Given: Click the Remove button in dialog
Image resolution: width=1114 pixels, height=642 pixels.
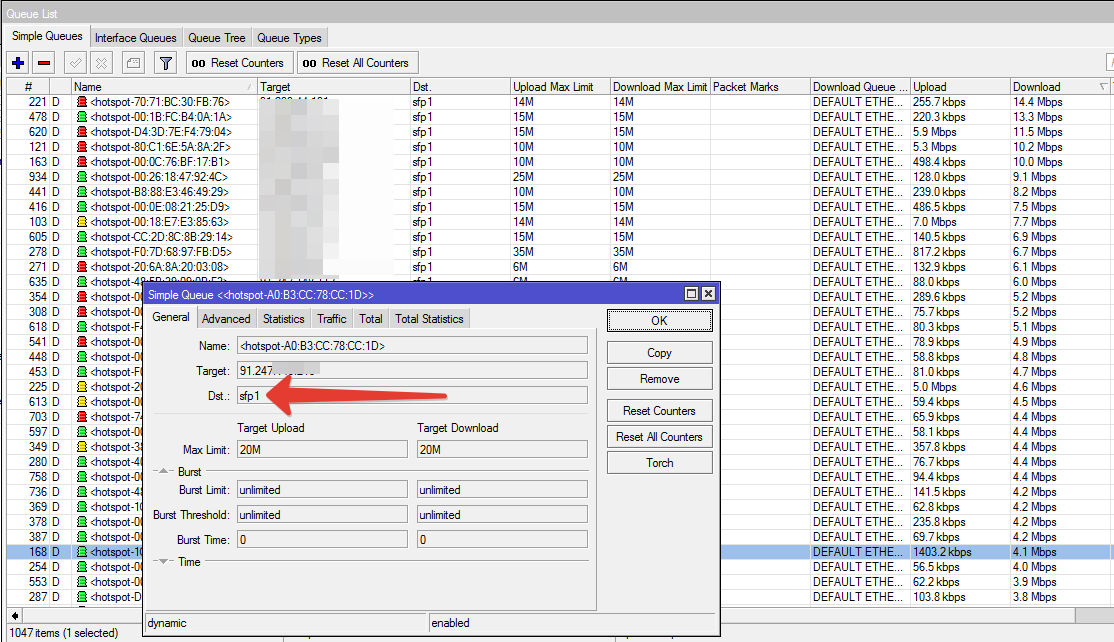Looking at the screenshot, I should [x=659, y=379].
